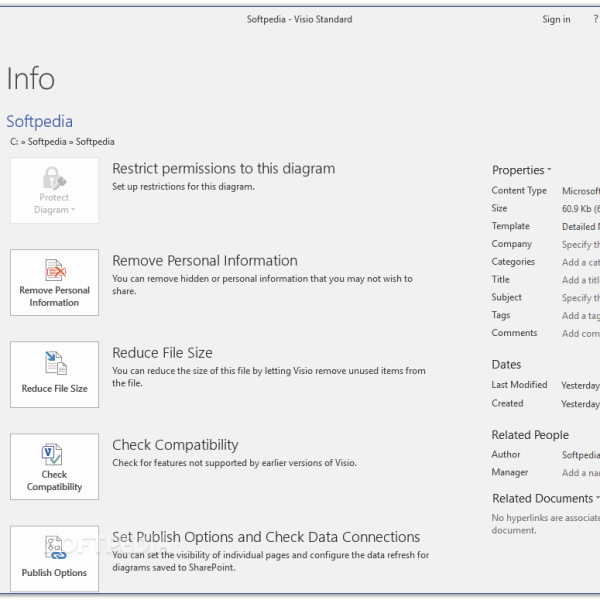Click the 'Set up restrictions for this diagram' text
The image size is (600, 600).
183,187
